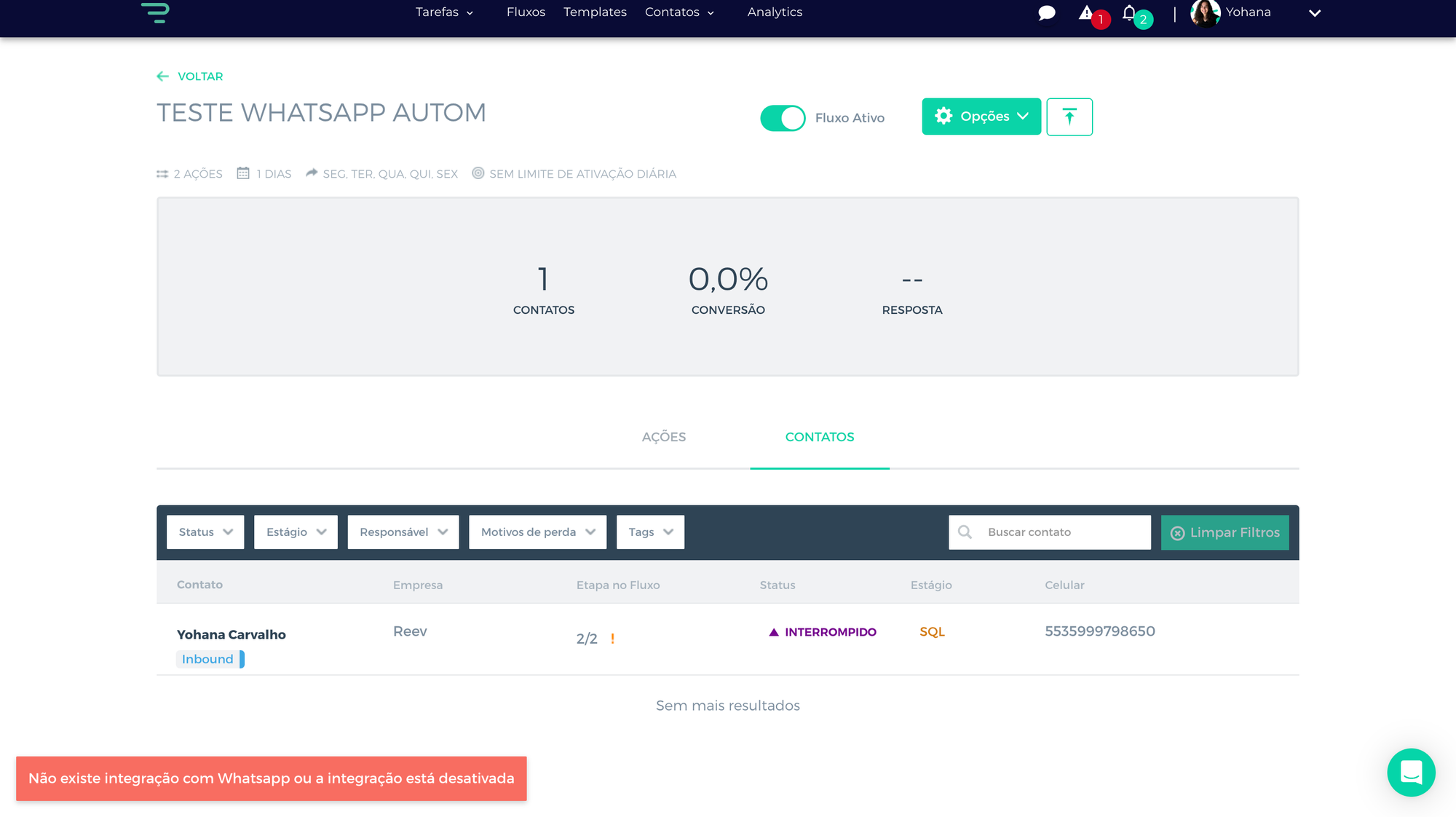The image size is (1456, 817).
Task: Expand the Status filter dropdown
Action: click(205, 532)
